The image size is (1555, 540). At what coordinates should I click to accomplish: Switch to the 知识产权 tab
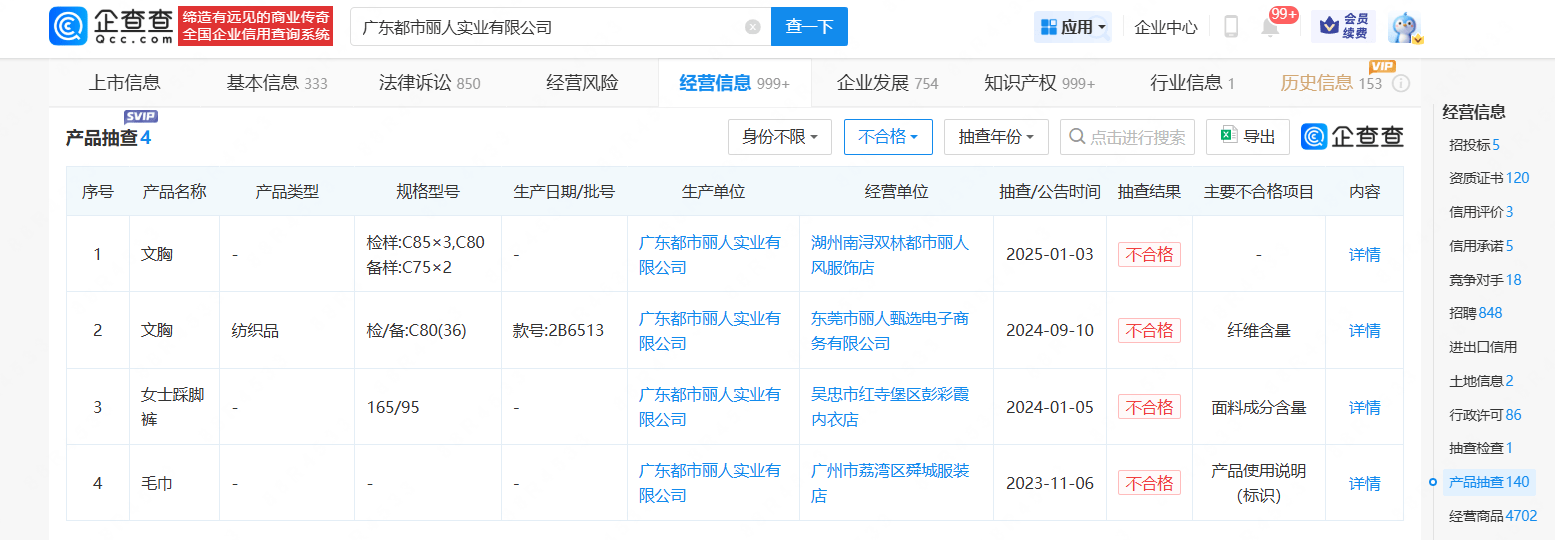point(1038,83)
